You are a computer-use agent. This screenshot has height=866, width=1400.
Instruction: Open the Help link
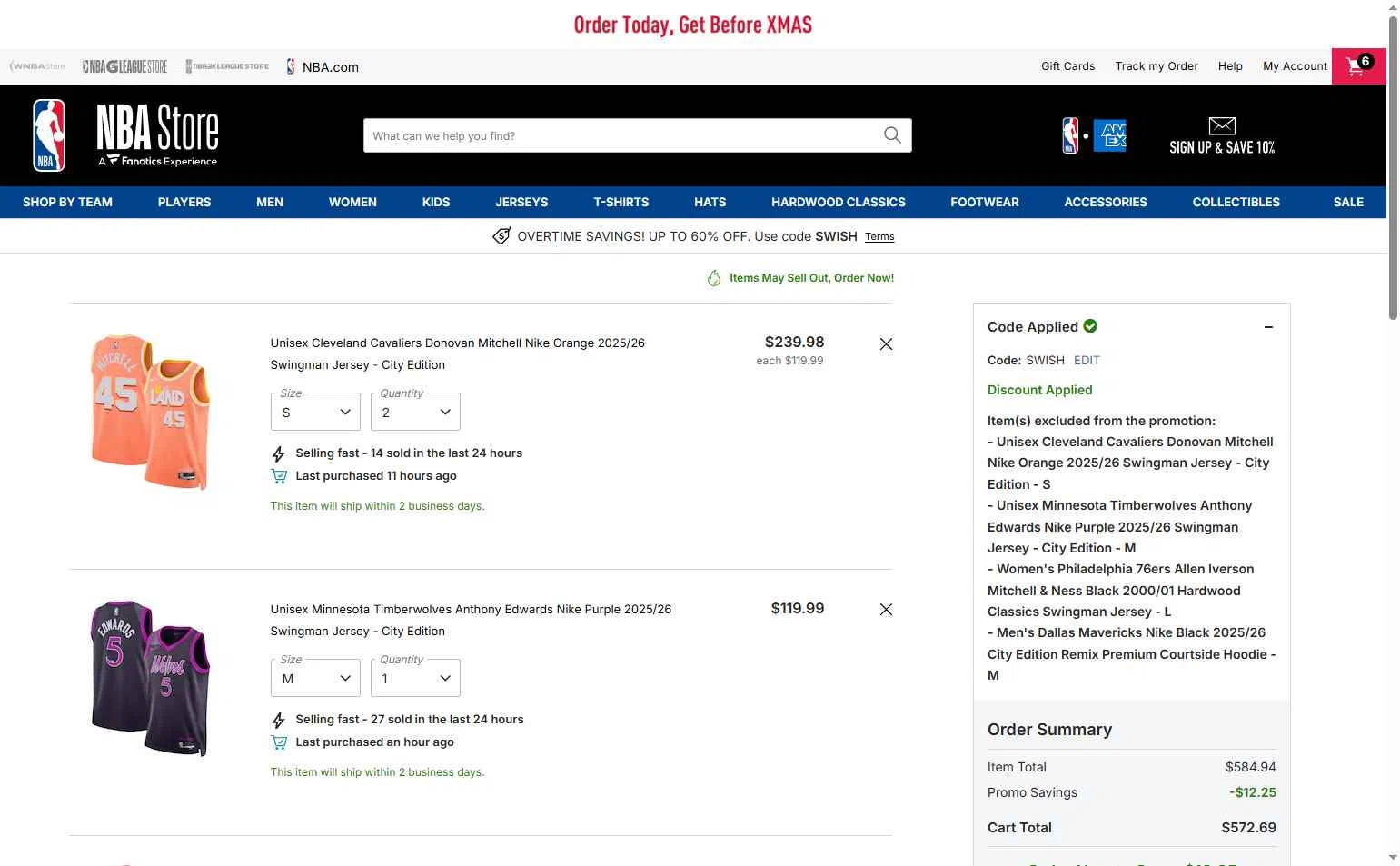coord(1230,66)
